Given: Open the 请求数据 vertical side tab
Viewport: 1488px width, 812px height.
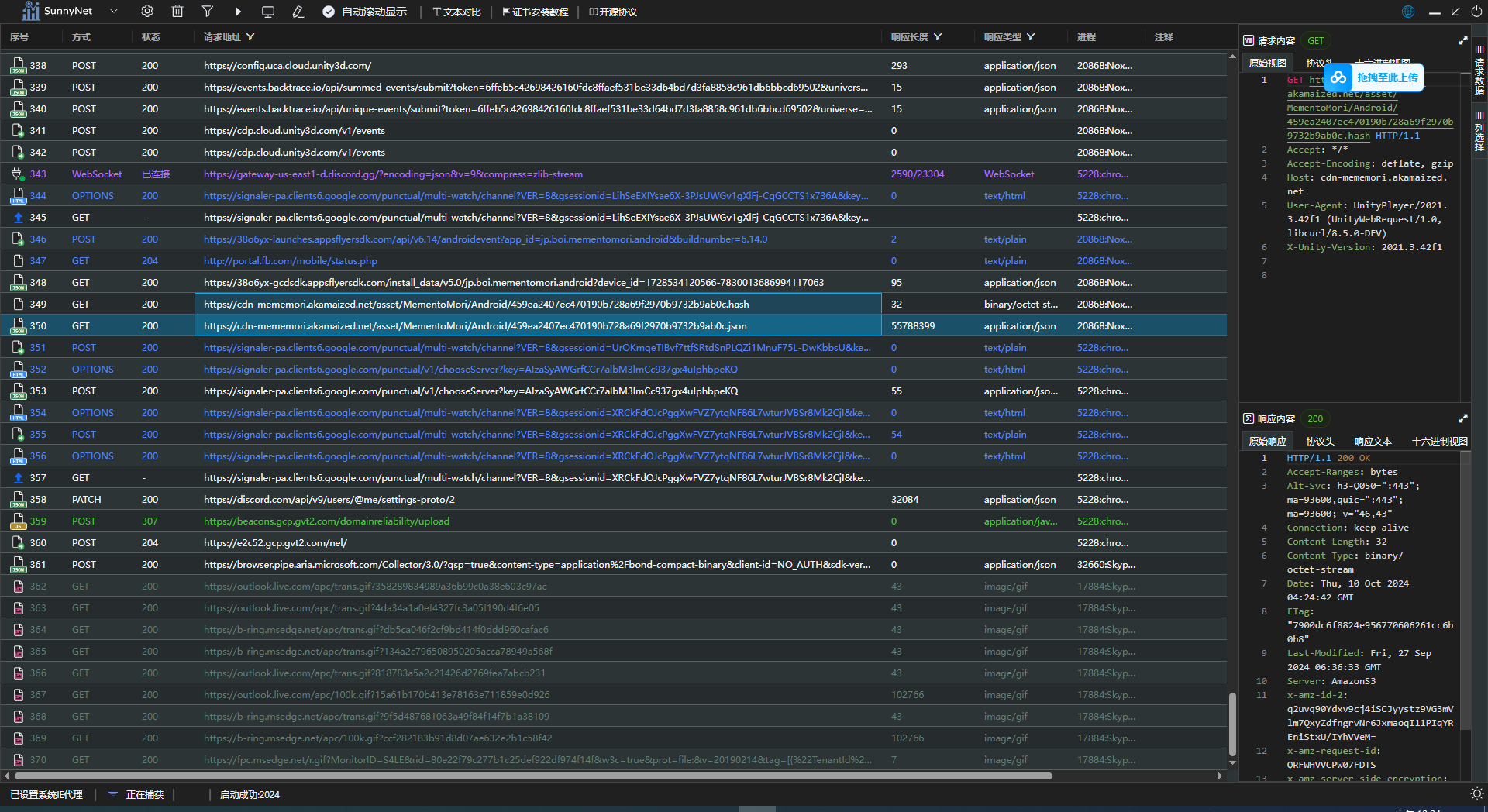Looking at the screenshot, I should 1479,71.
